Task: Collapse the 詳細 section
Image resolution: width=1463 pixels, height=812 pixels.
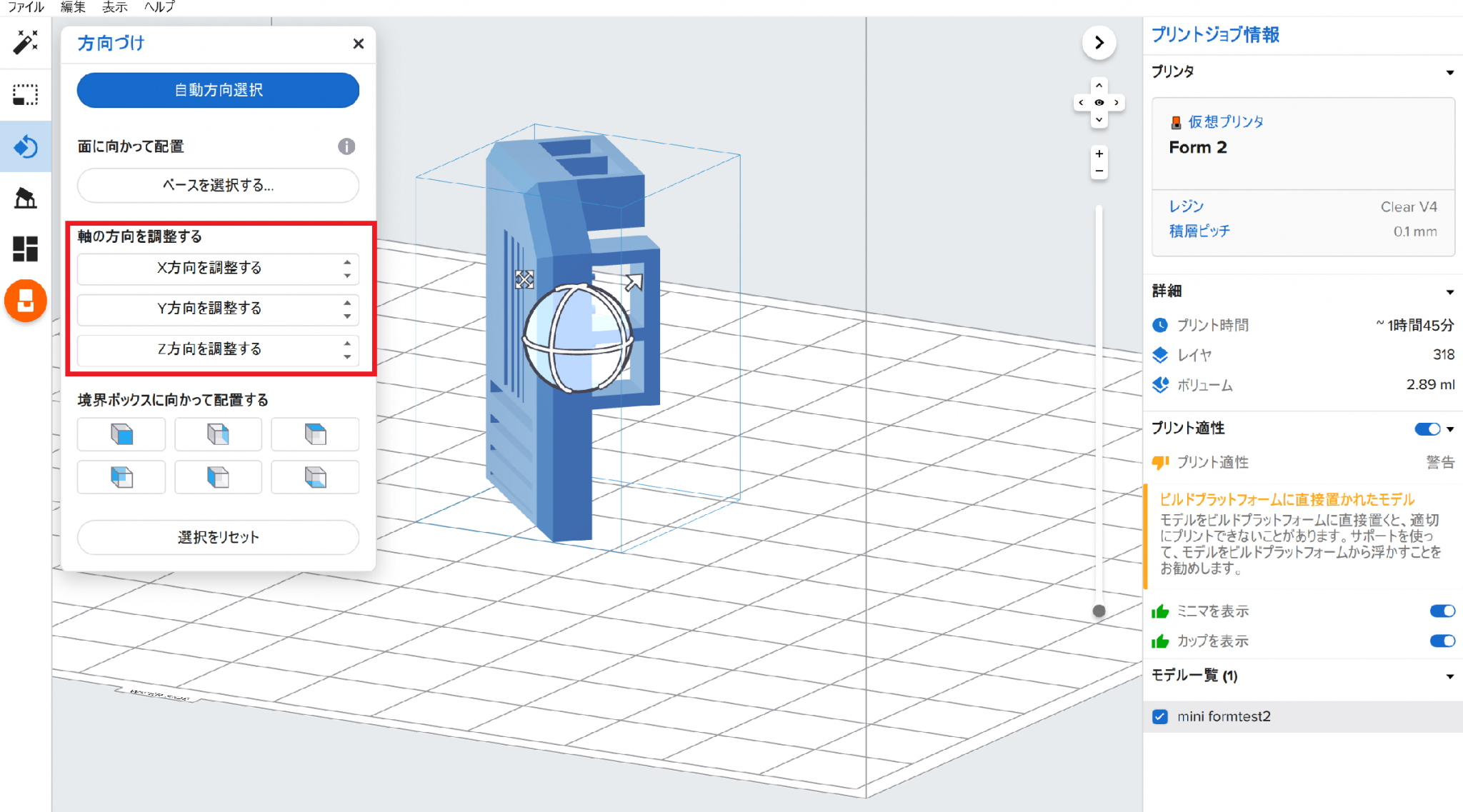Action: (x=1450, y=291)
